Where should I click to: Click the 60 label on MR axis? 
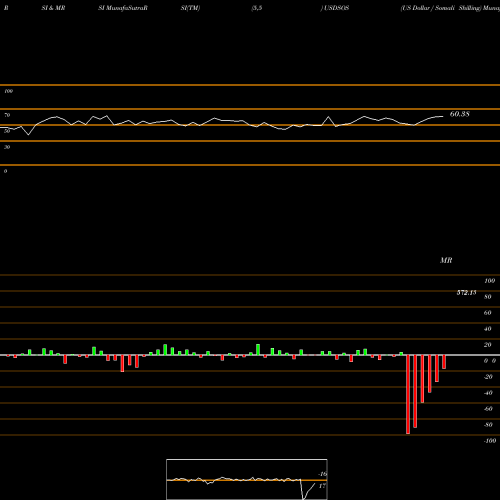[488, 313]
